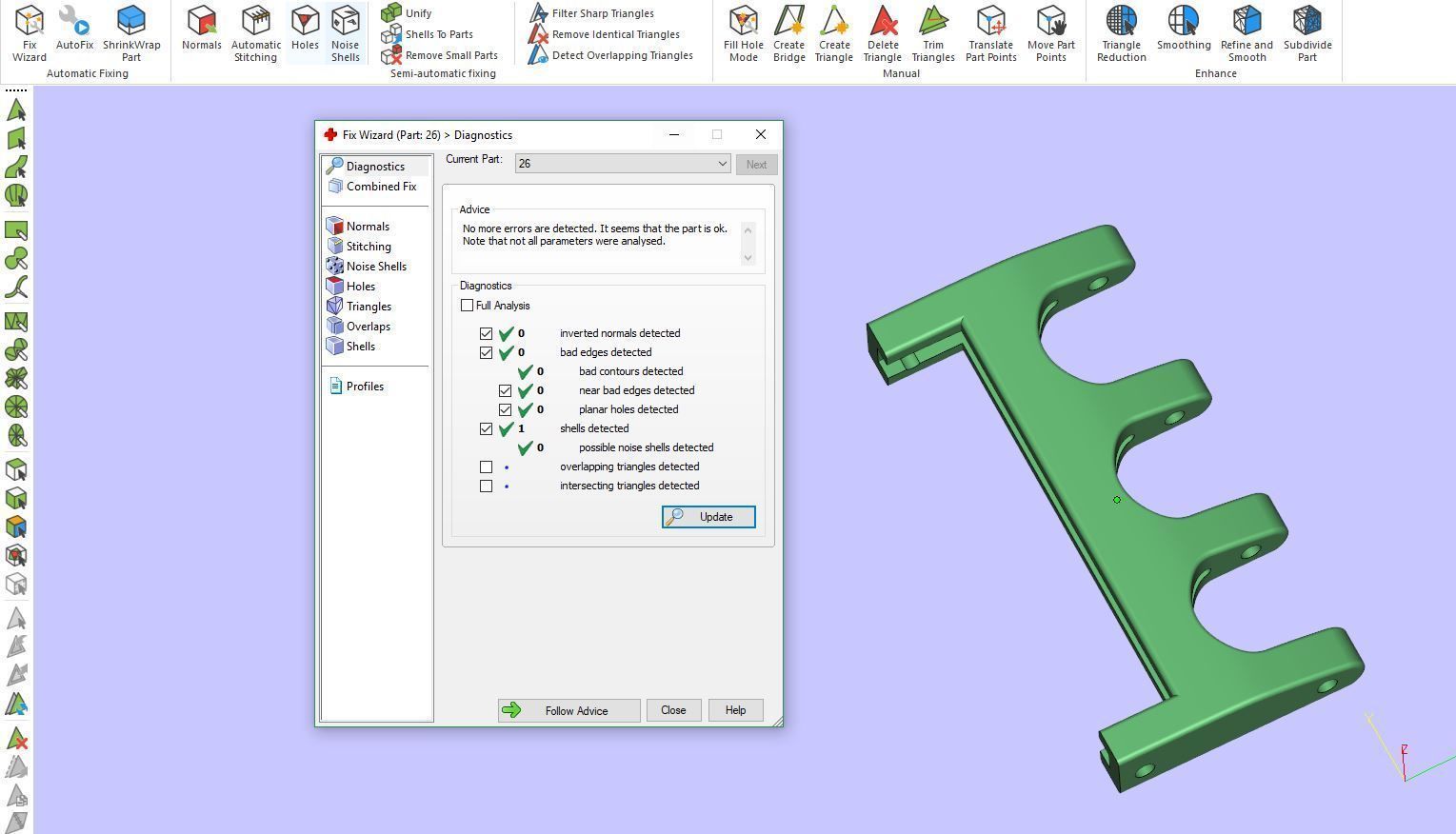Run Filter Sharp Triangles

591,13
